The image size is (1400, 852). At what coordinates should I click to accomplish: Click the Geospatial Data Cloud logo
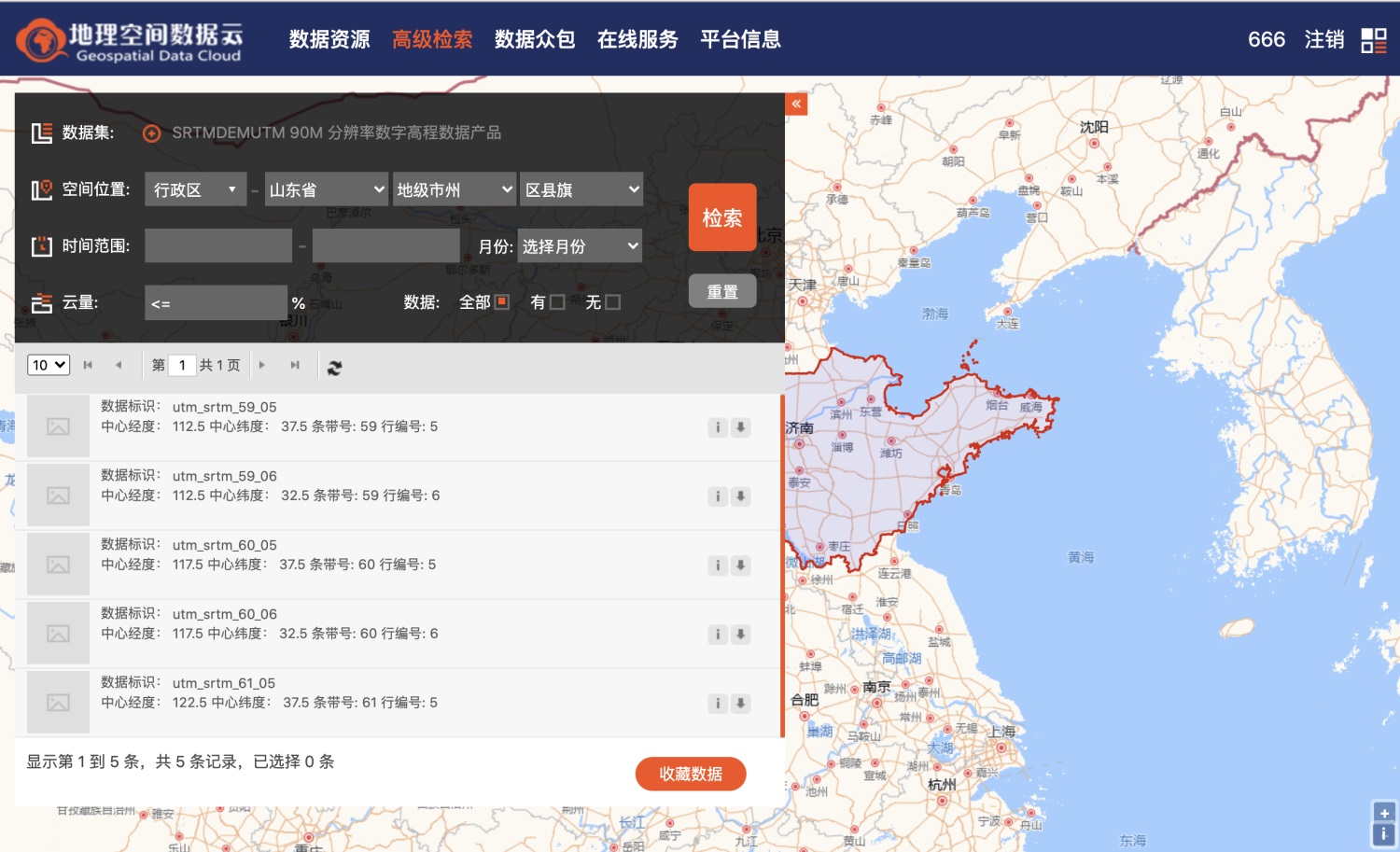pos(131,40)
